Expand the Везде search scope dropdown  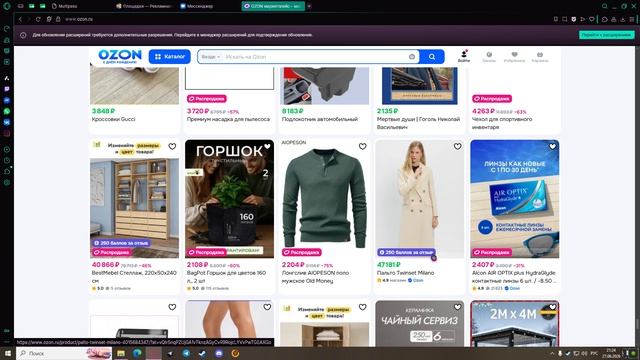(x=211, y=57)
